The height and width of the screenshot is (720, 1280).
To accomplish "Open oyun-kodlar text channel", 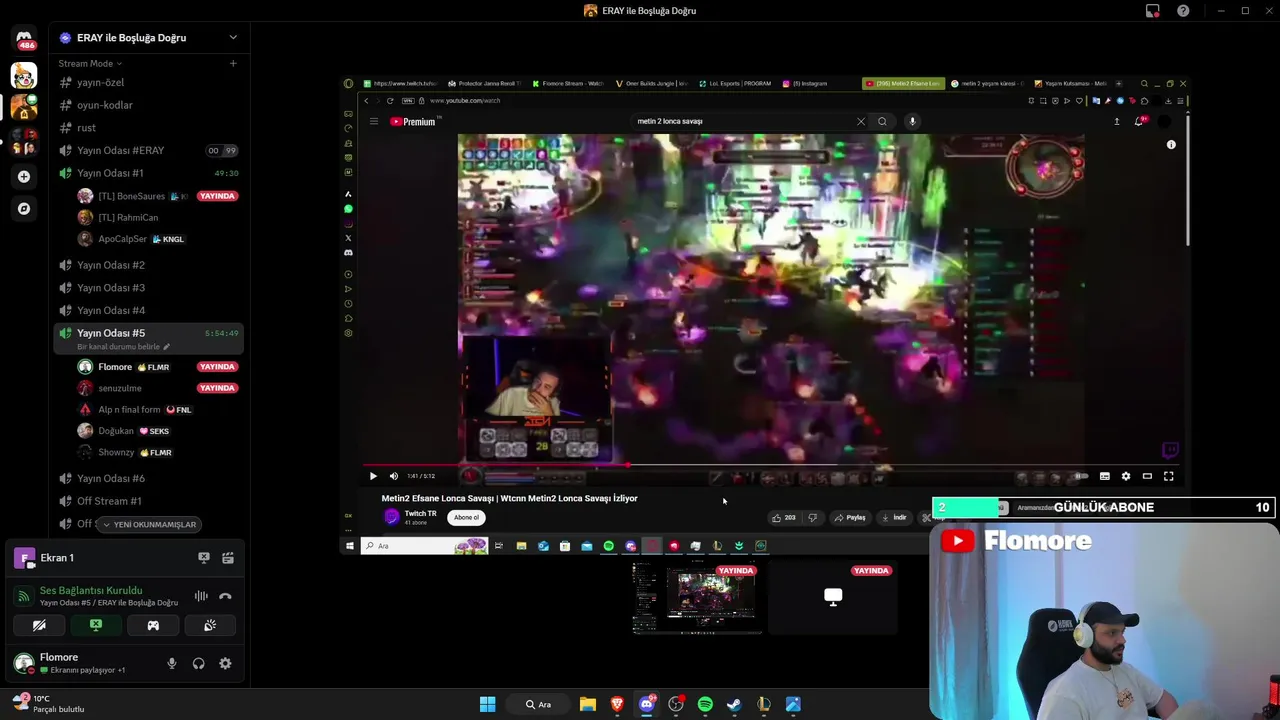I will [x=148, y=105].
